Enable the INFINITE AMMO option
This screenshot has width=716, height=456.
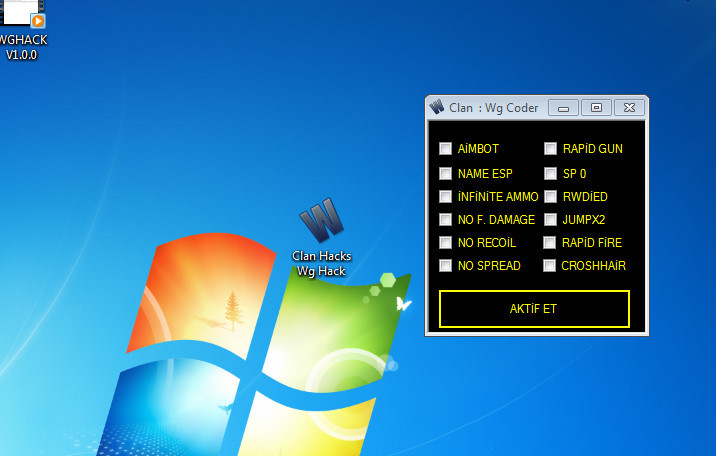[x=445, y=197]
